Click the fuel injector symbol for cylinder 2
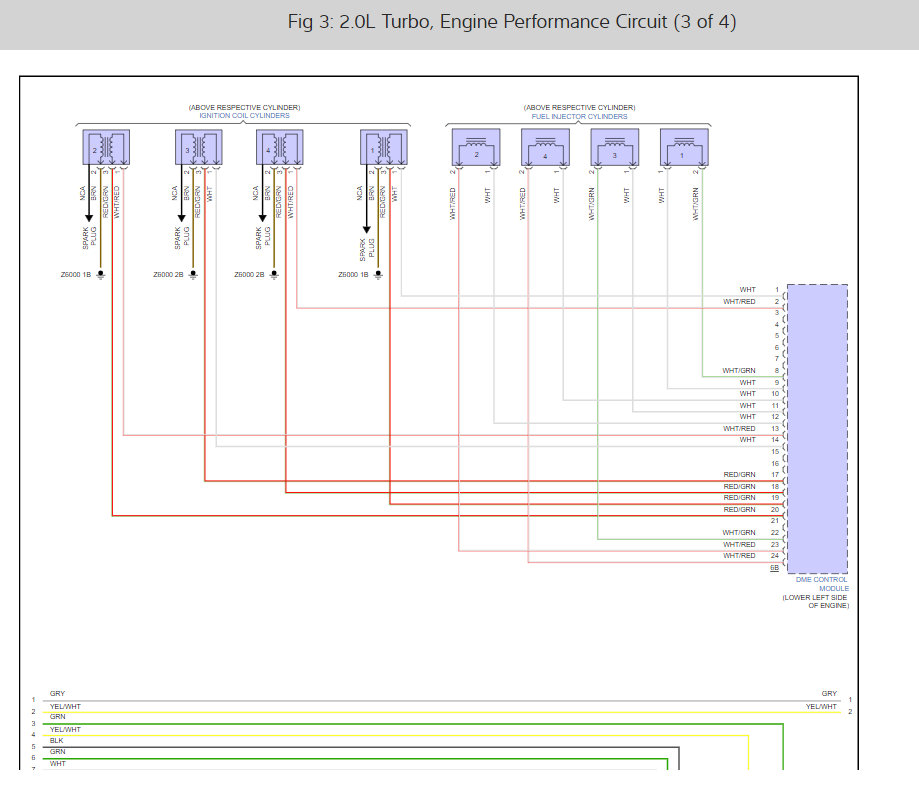The width and height of the screenshot is (919, 800). 476,147
